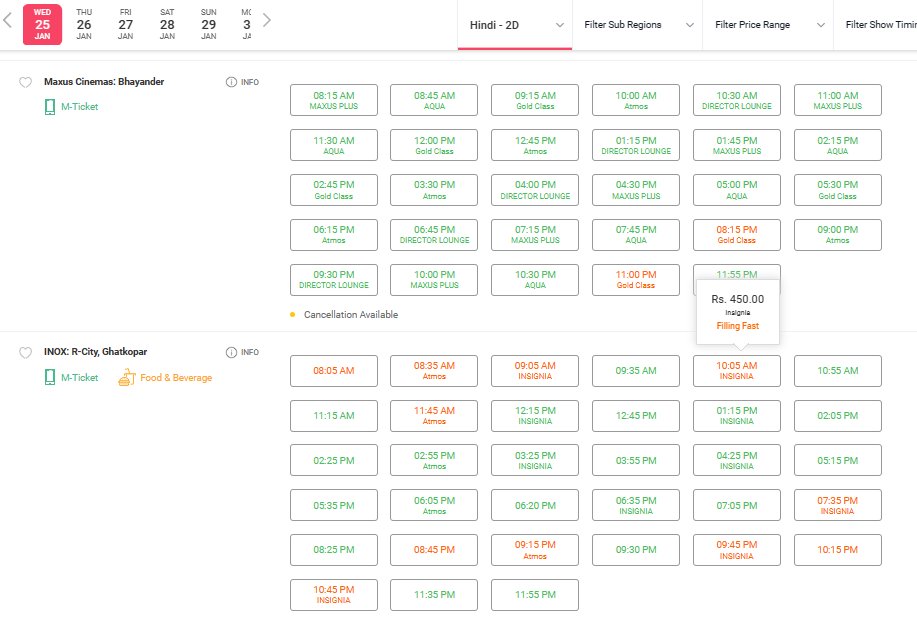Image resolution: width=917 pixels, height=625 pixels.
Task: Click the next dates arrow
Action: pos(267,20)
